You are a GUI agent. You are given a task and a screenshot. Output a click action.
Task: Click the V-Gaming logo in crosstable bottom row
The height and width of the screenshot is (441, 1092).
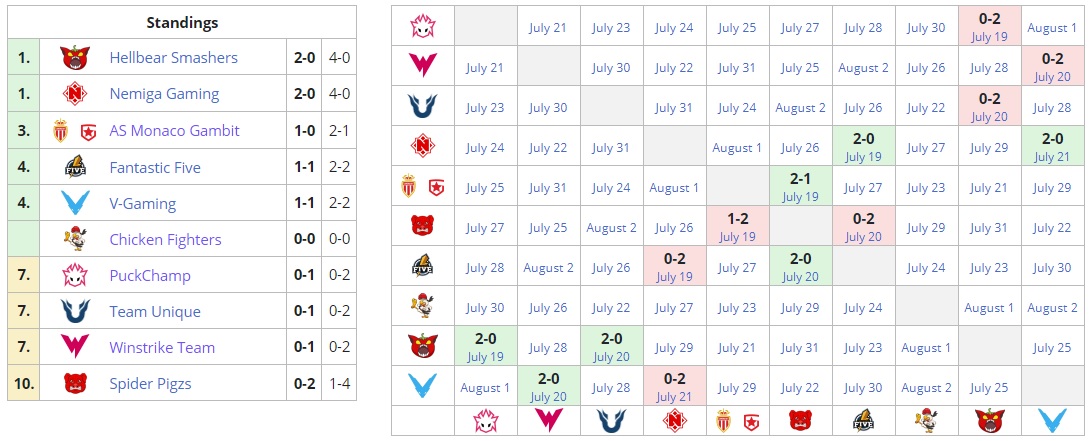(1052, 421)
